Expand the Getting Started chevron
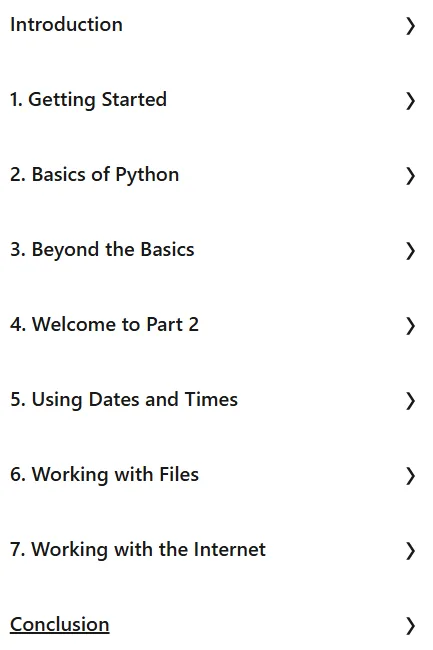Viewport: 433px width, 650px height. [x=410, y=101]
